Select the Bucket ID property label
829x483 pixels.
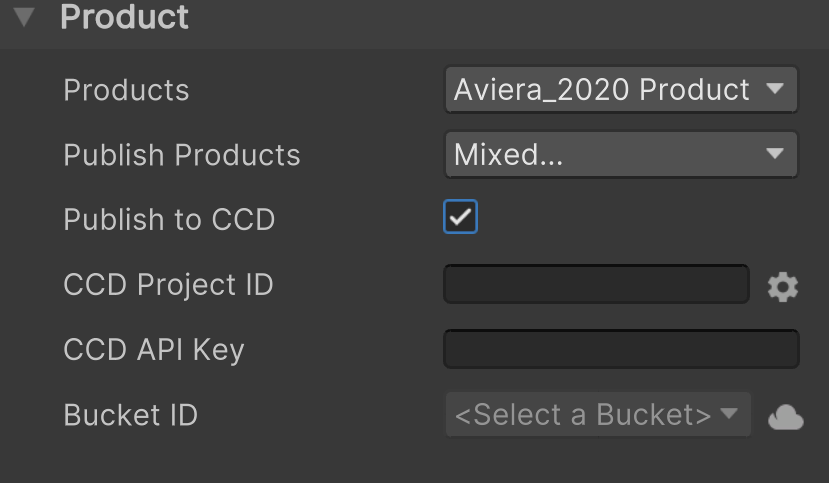coord(130,415)
